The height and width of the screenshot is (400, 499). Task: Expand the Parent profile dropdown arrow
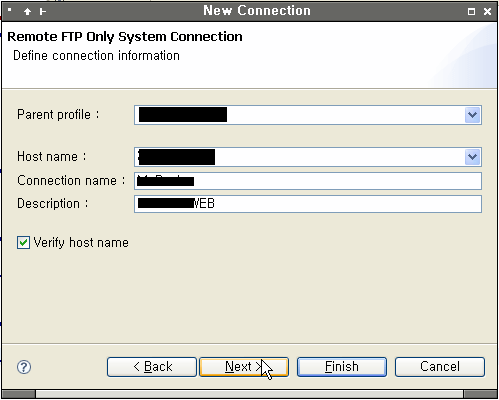pyautogui.click(x=472, y=115)
